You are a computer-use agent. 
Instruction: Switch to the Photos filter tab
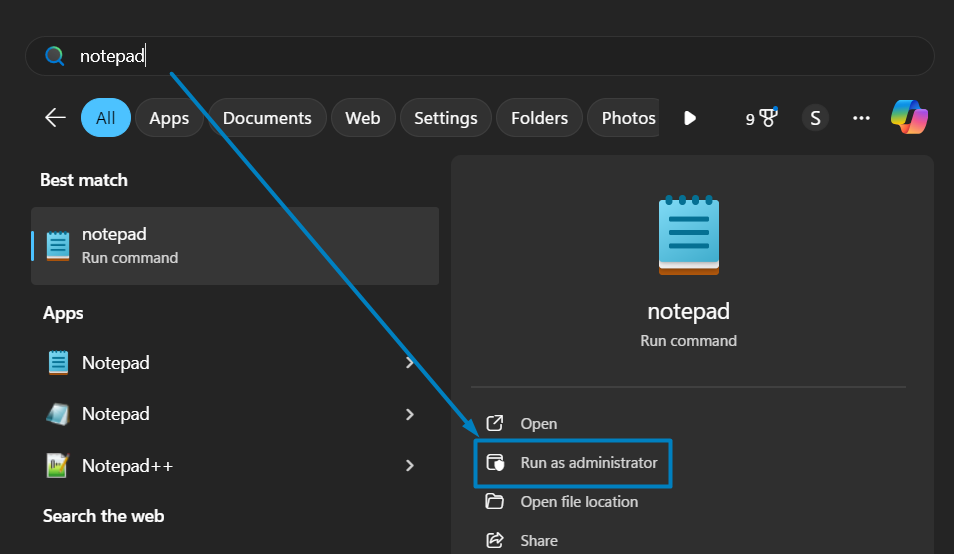624,117
